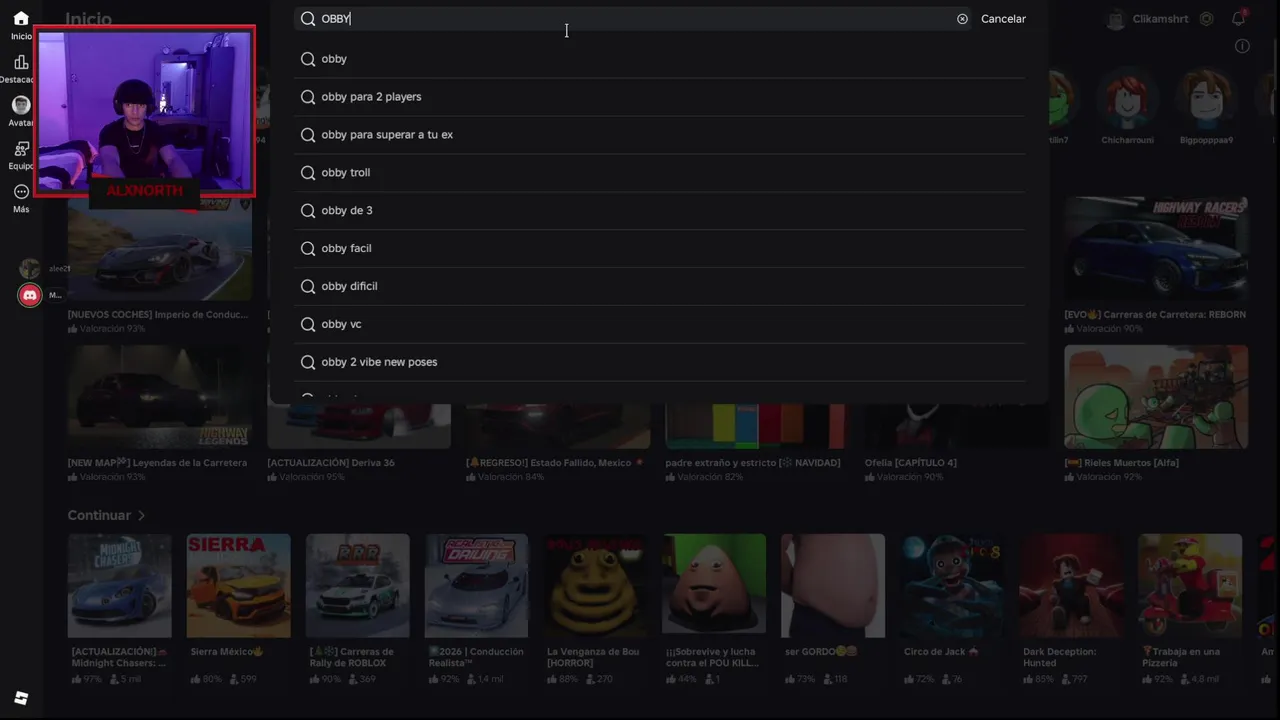Cancel the search with Cancelar
1280x720 pixels.
click(x=1003, y=19)
